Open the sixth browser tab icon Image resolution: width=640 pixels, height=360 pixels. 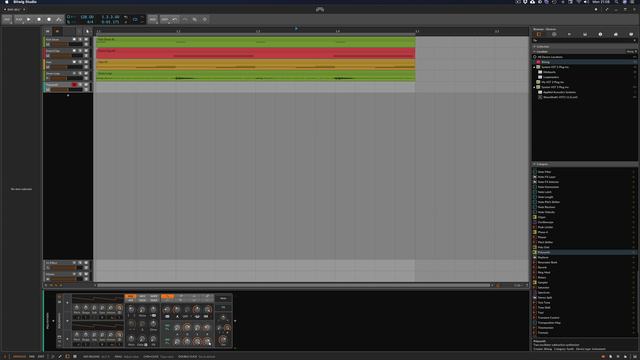pos(616,35)
